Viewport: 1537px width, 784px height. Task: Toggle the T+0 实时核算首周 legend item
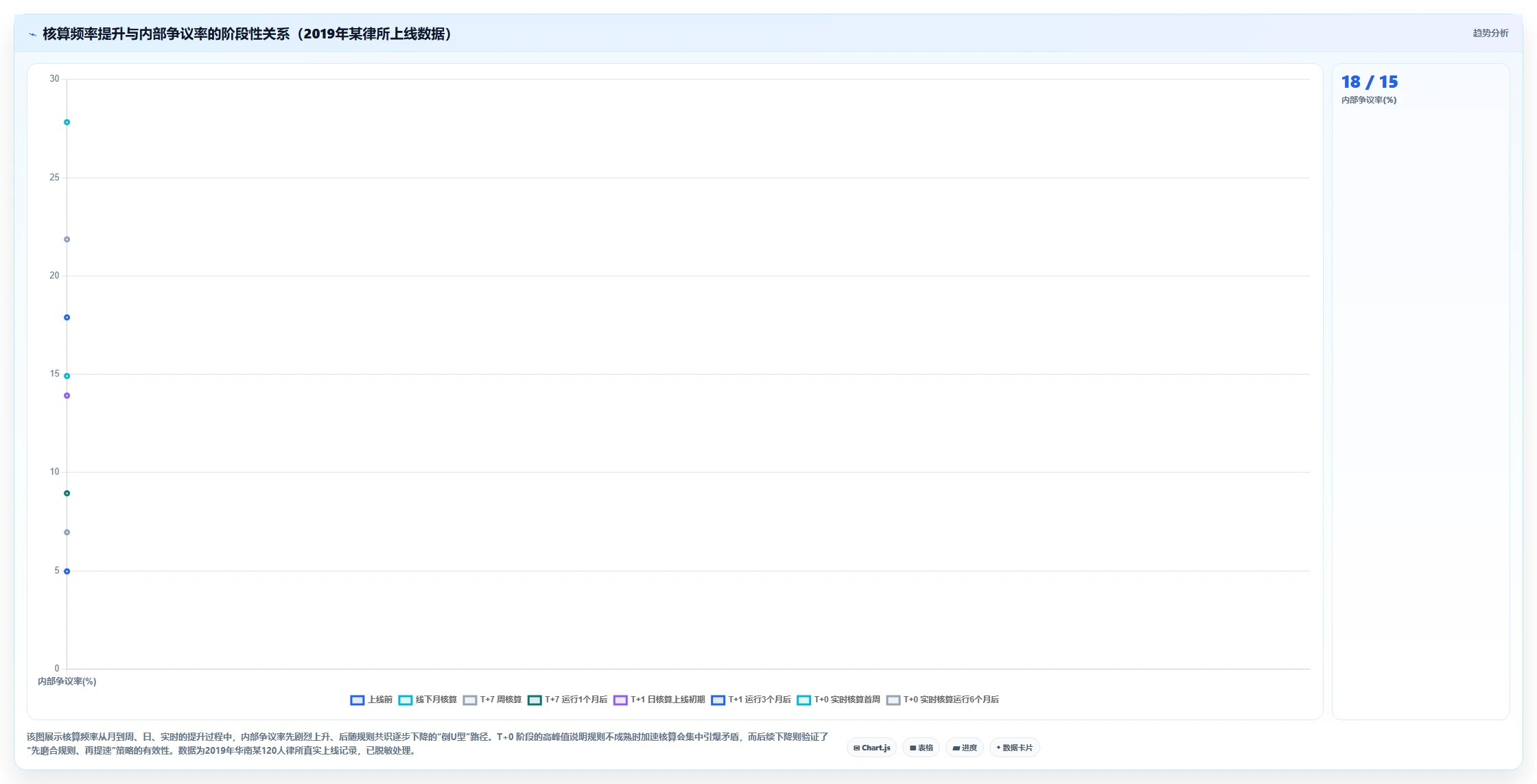[838, 700]
